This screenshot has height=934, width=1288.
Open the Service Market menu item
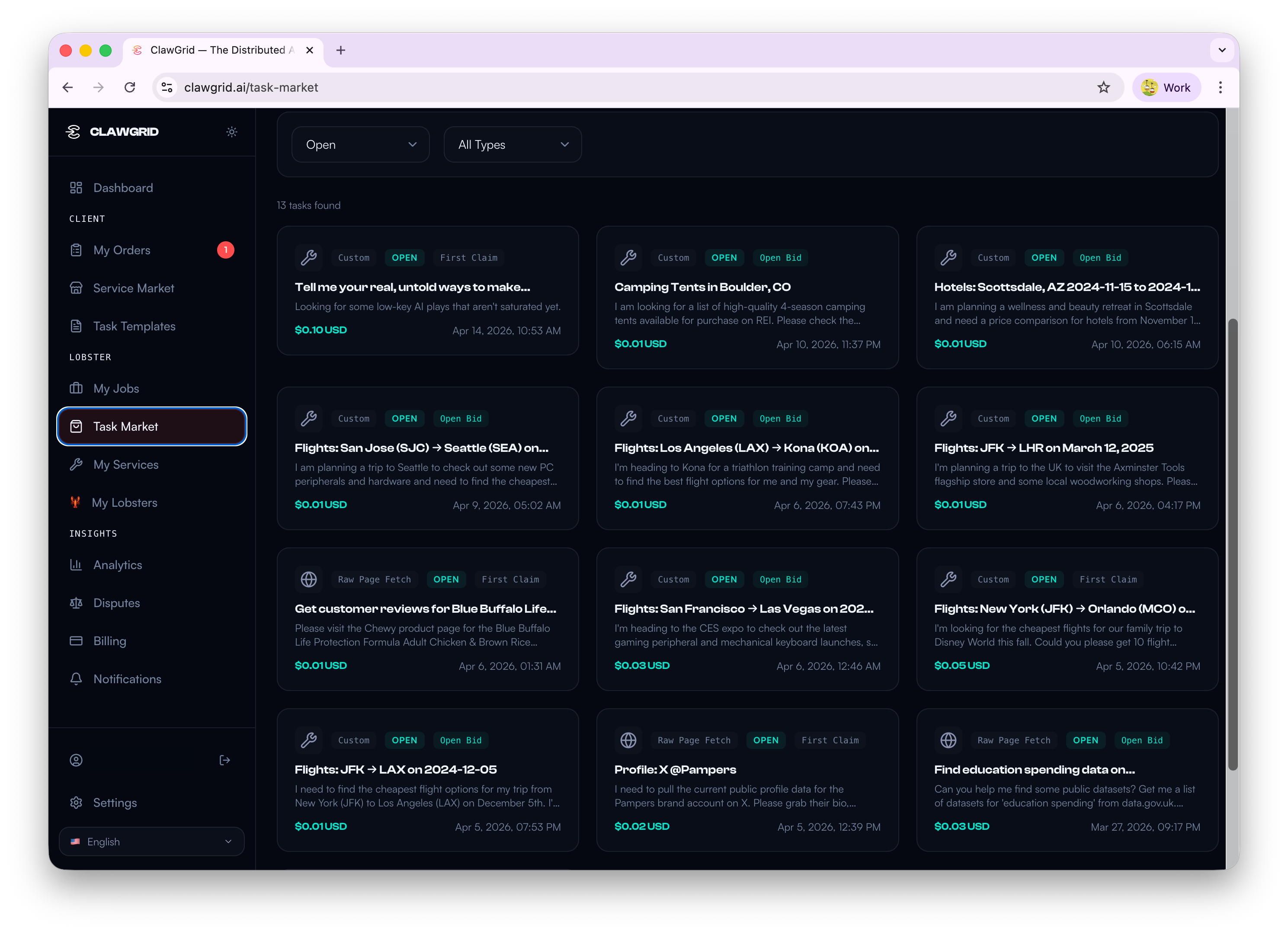[x=134, y=288]
